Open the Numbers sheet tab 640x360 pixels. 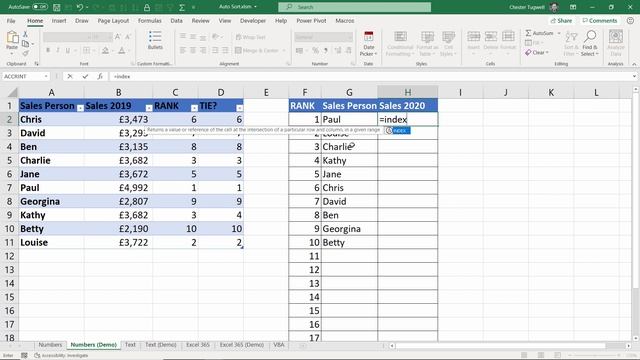pos(50,345)
